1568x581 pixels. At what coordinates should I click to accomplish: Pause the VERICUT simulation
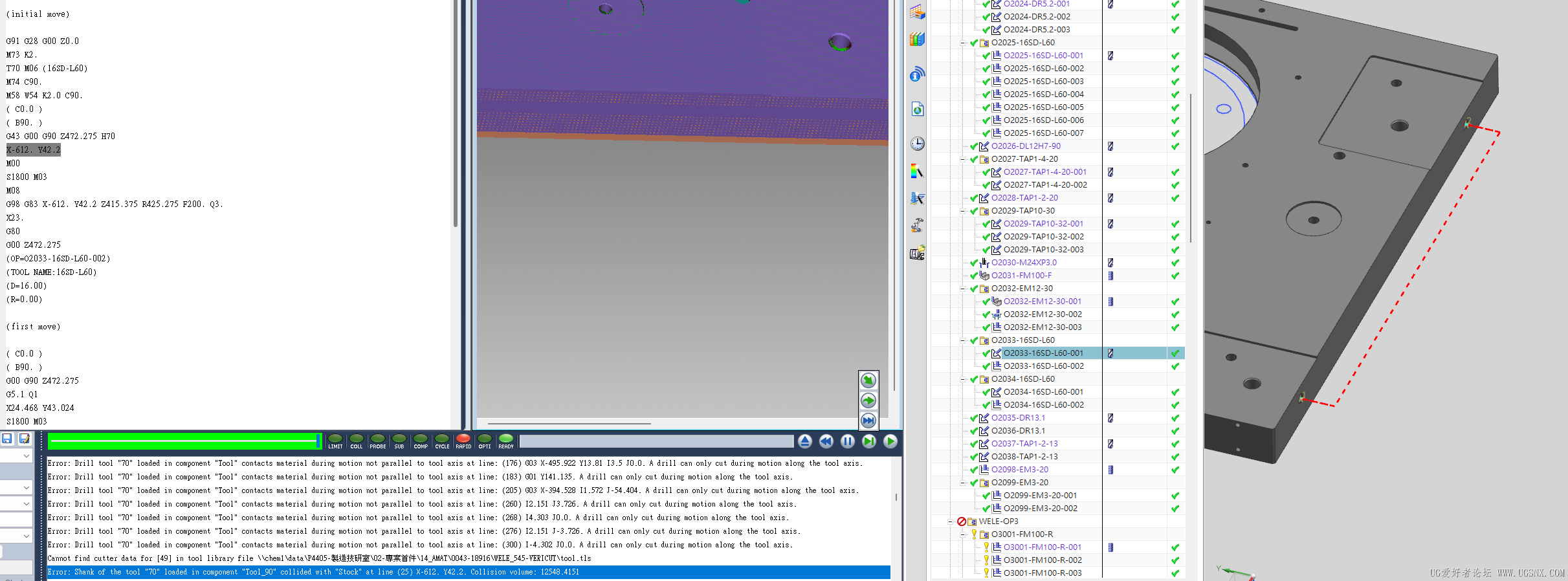tap(848, 441)
